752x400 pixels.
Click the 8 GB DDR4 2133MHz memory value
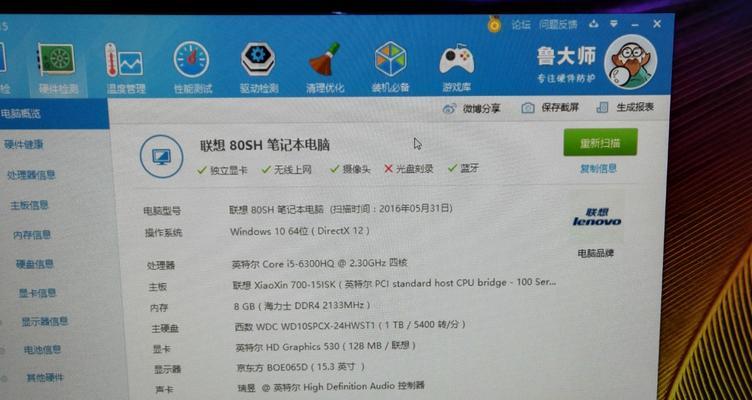coord(302,305)
